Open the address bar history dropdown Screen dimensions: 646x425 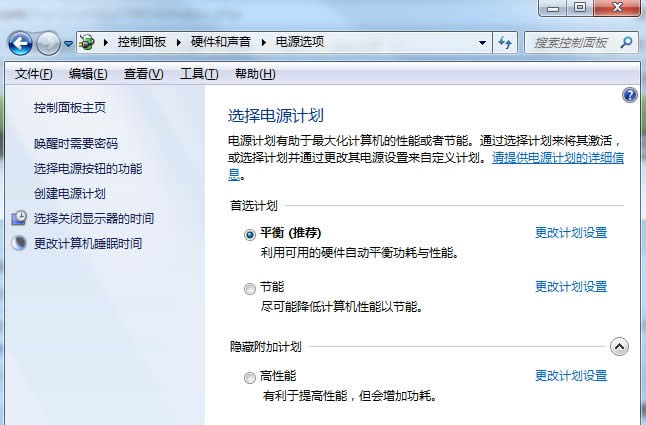coord(482,43)
